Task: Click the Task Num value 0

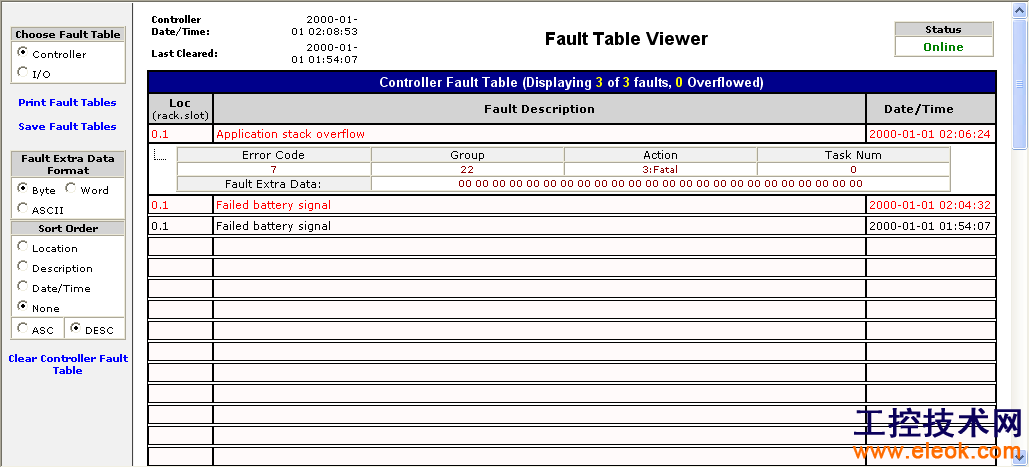Action: 853,170
